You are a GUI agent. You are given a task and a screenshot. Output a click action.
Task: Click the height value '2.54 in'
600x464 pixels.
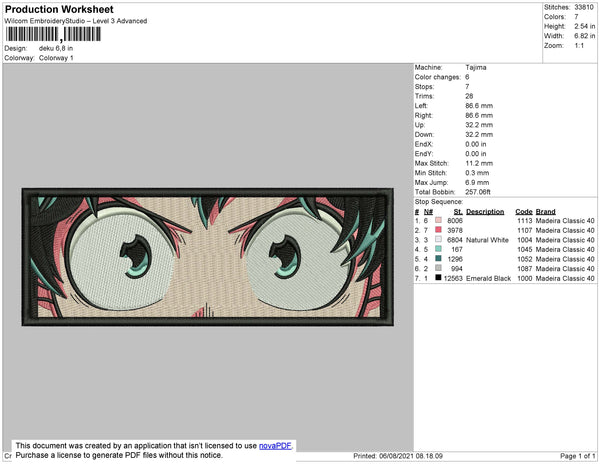click(x=584, y=26)
